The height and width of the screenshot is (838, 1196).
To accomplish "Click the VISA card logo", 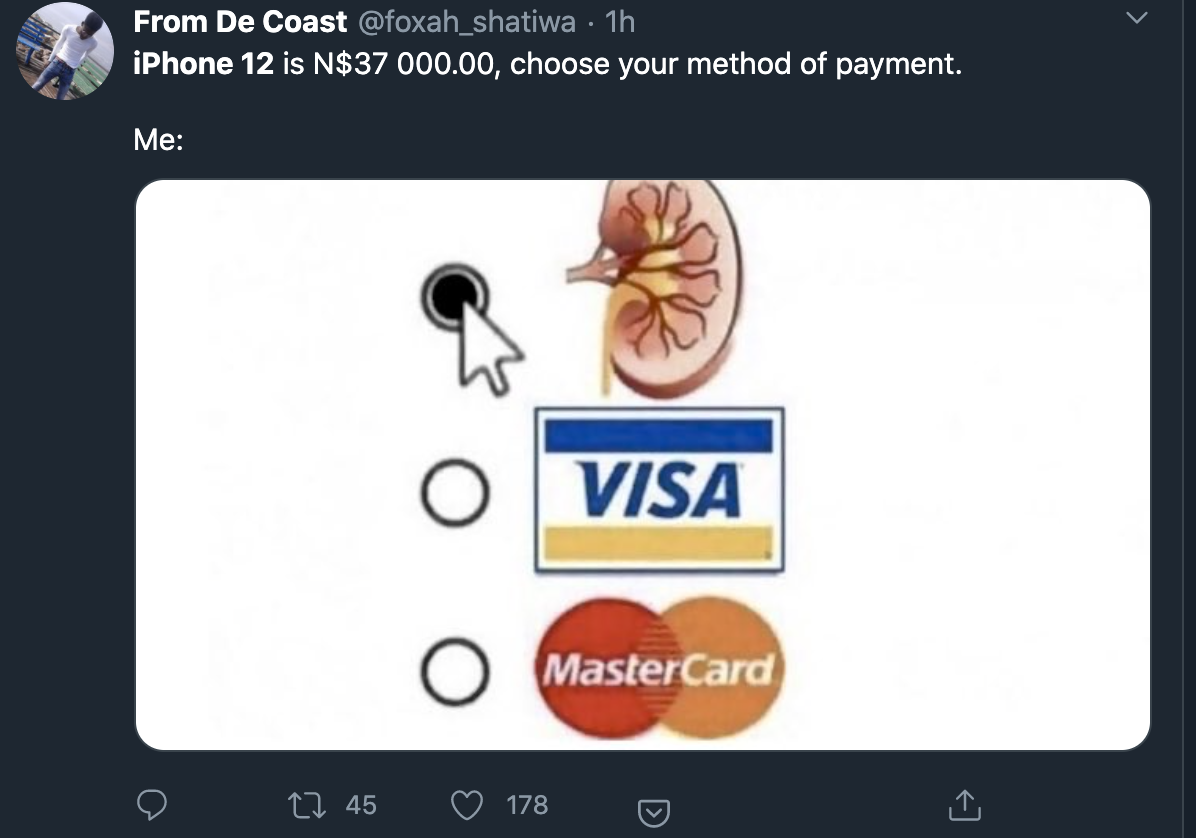I will [660, 490].
